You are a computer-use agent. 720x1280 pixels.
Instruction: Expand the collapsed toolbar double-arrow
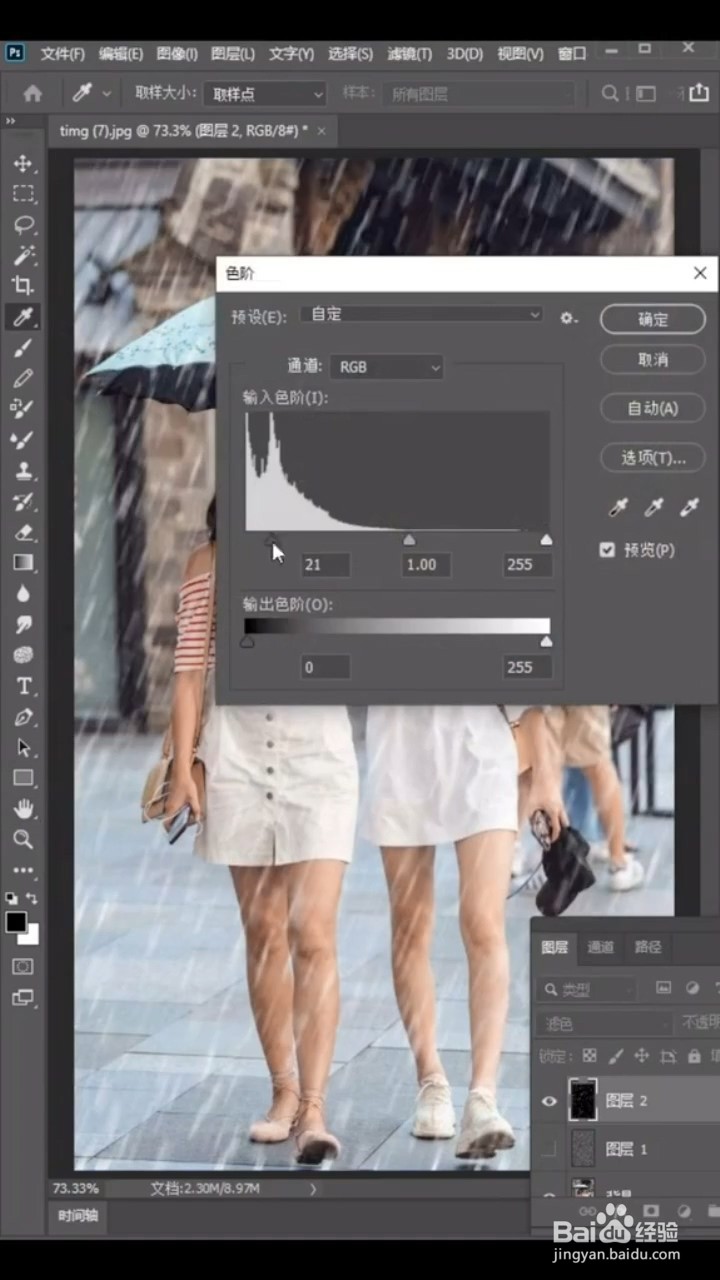11,121
